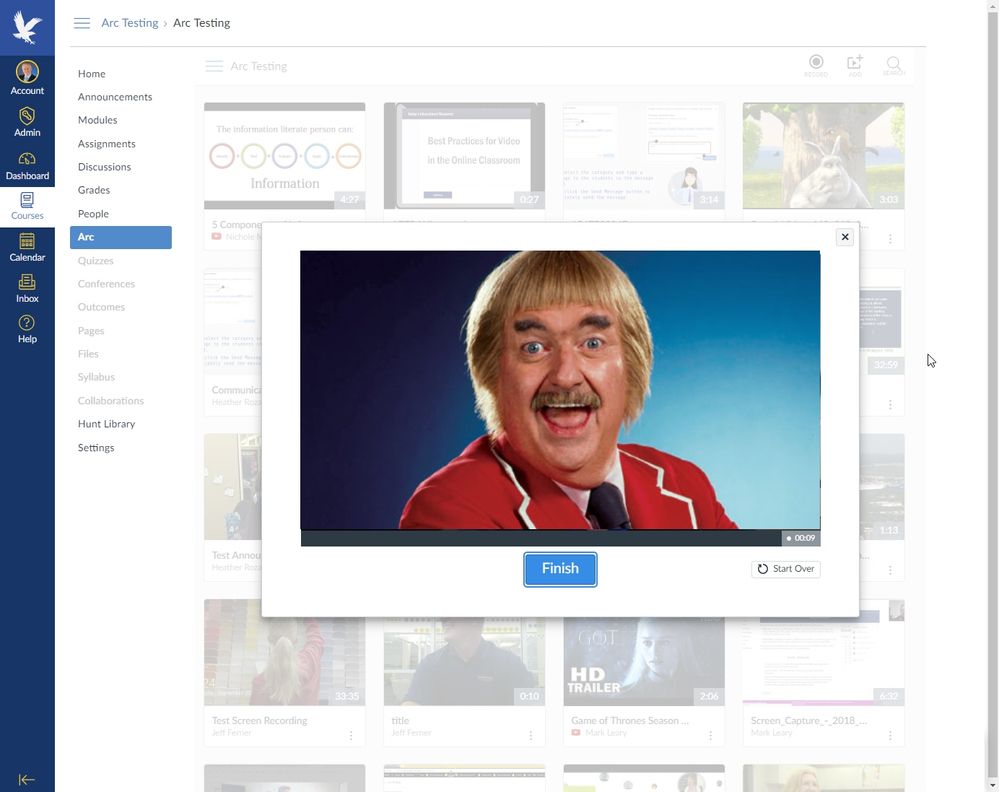Click the eagle logo at top left
Viewport: 999px width, 792px height.
(x=27, y=28)
